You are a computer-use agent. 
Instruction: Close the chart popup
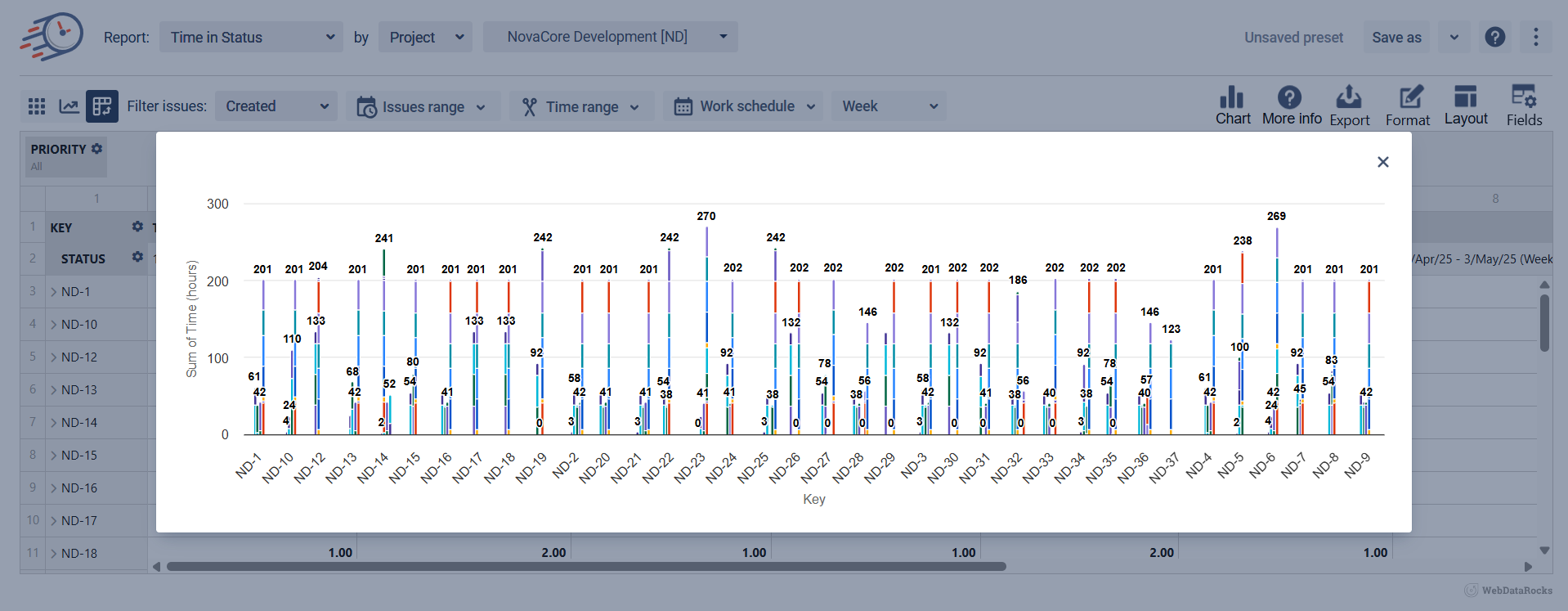(x=1382, y=162)
